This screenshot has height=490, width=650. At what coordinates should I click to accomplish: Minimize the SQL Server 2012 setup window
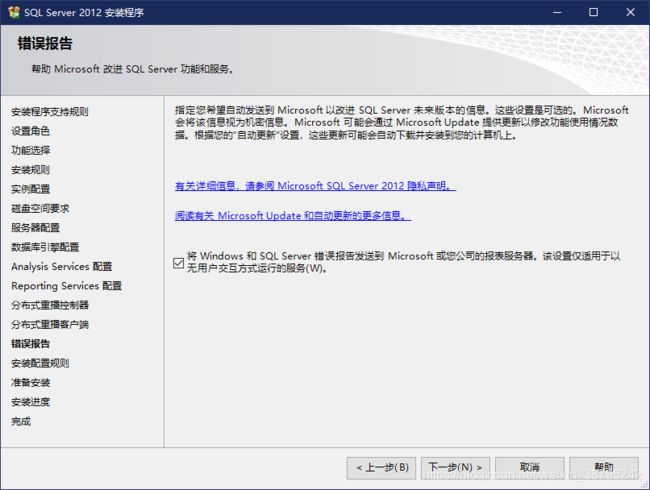point(557,12)
